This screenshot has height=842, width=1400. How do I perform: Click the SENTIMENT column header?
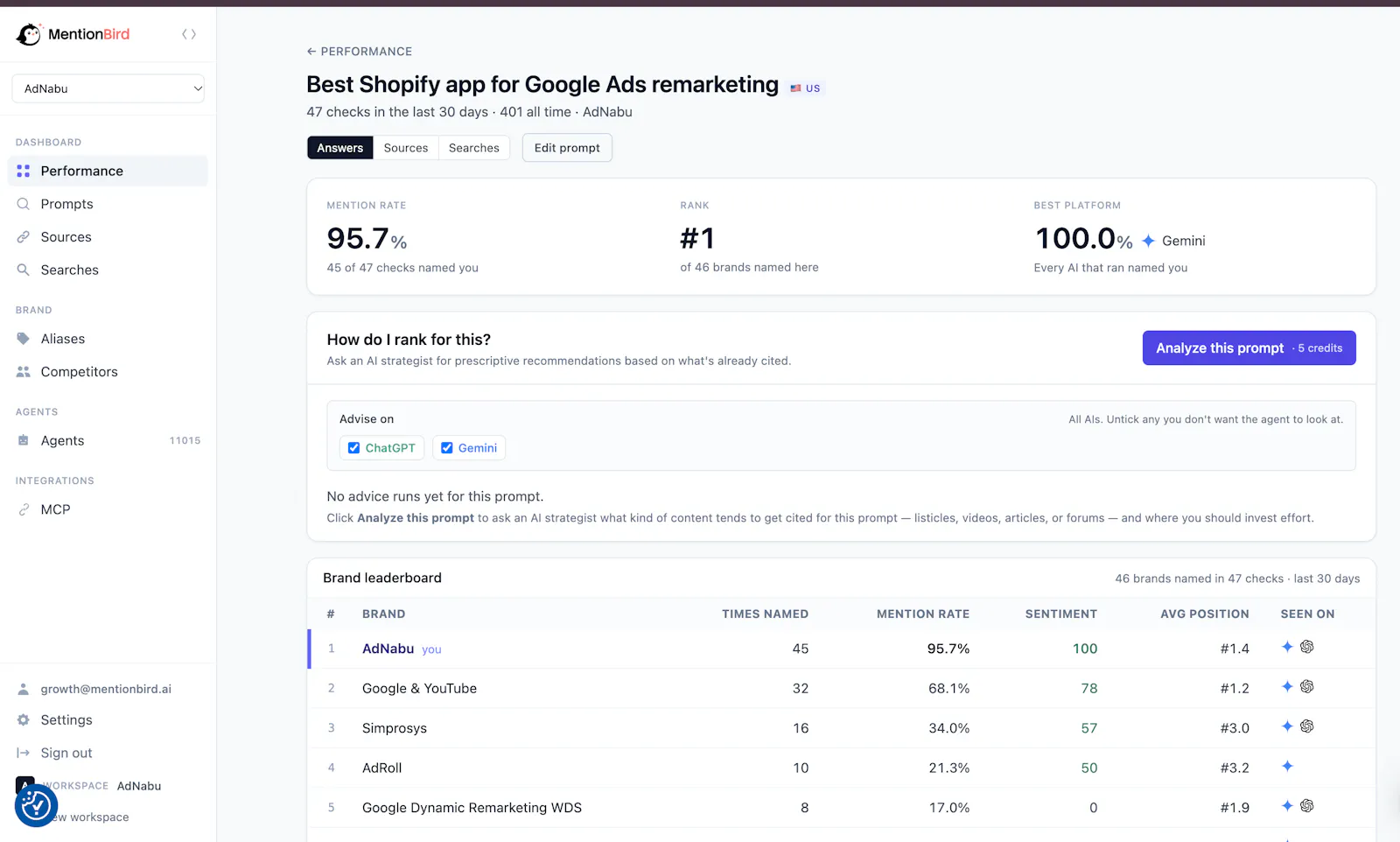tap(1061, 614)
